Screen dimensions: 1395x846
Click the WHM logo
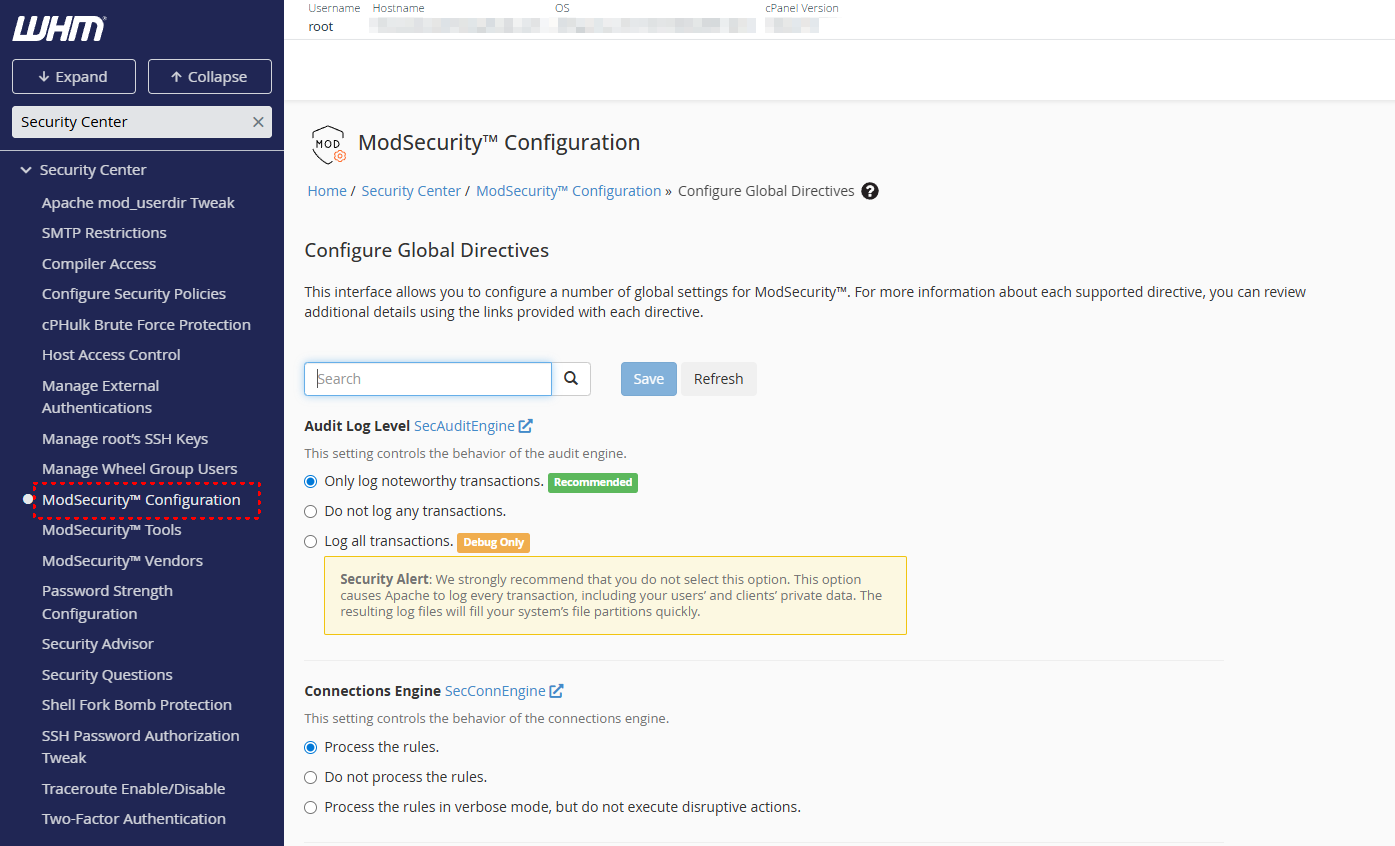coord(59,29)
